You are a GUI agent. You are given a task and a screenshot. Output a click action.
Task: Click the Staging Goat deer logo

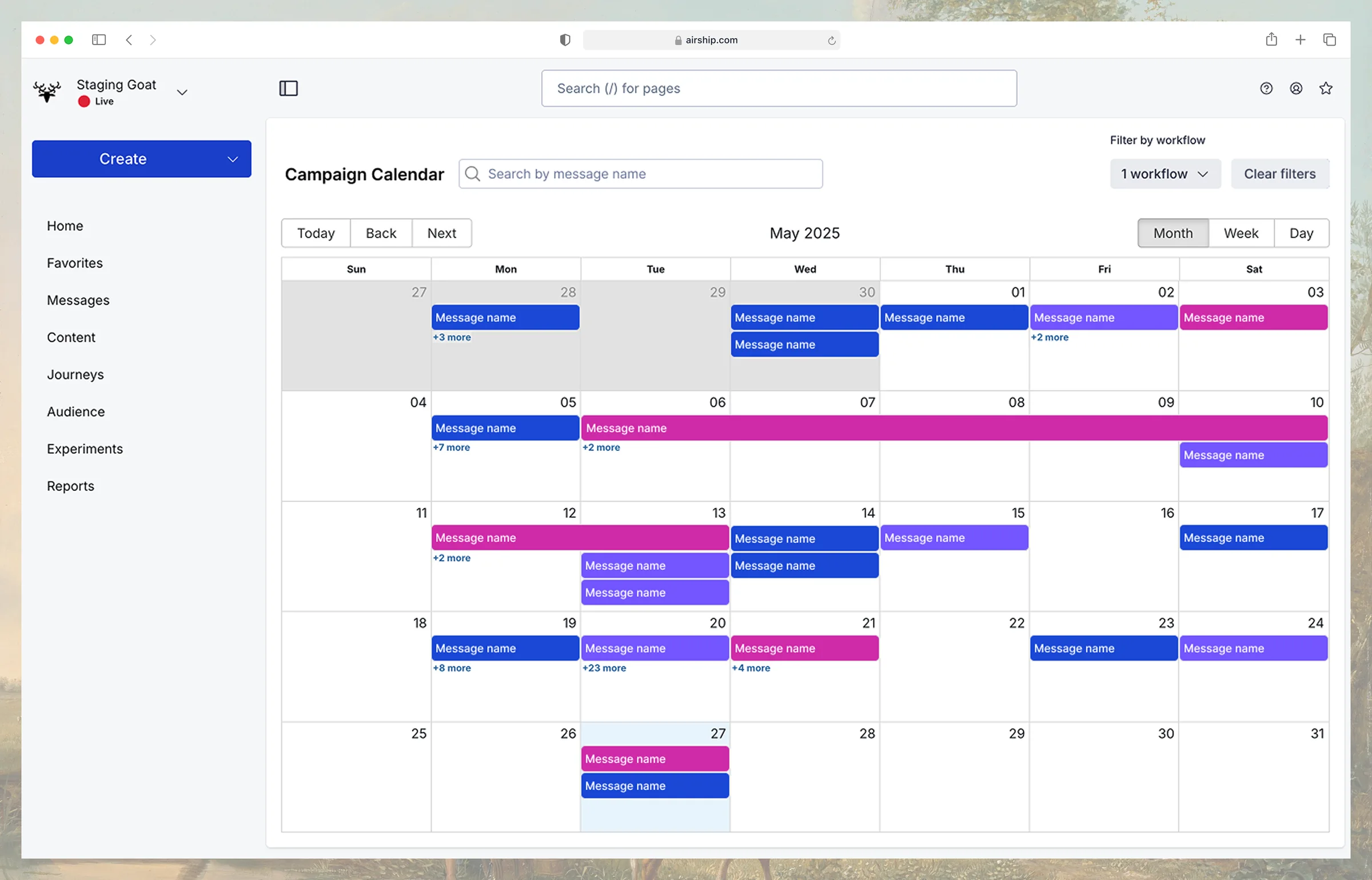47,91
